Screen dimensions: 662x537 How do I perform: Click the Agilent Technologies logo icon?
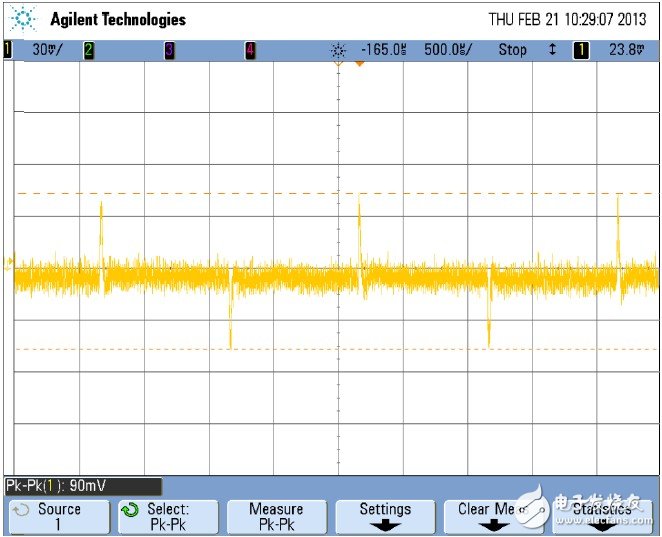(x=23, y=19)
